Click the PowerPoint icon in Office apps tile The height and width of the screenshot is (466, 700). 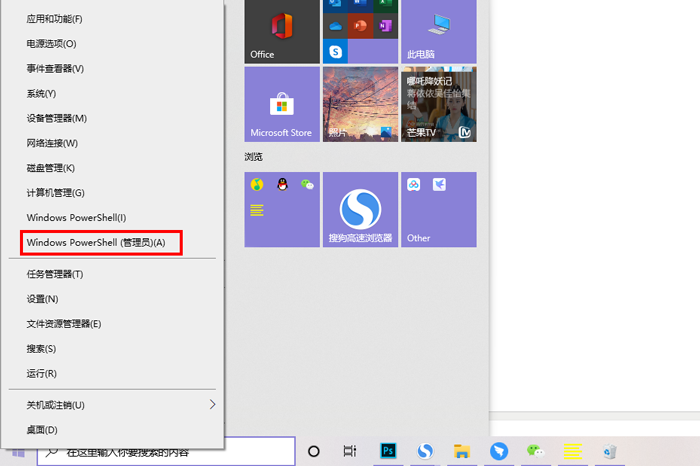coord(360,26)
